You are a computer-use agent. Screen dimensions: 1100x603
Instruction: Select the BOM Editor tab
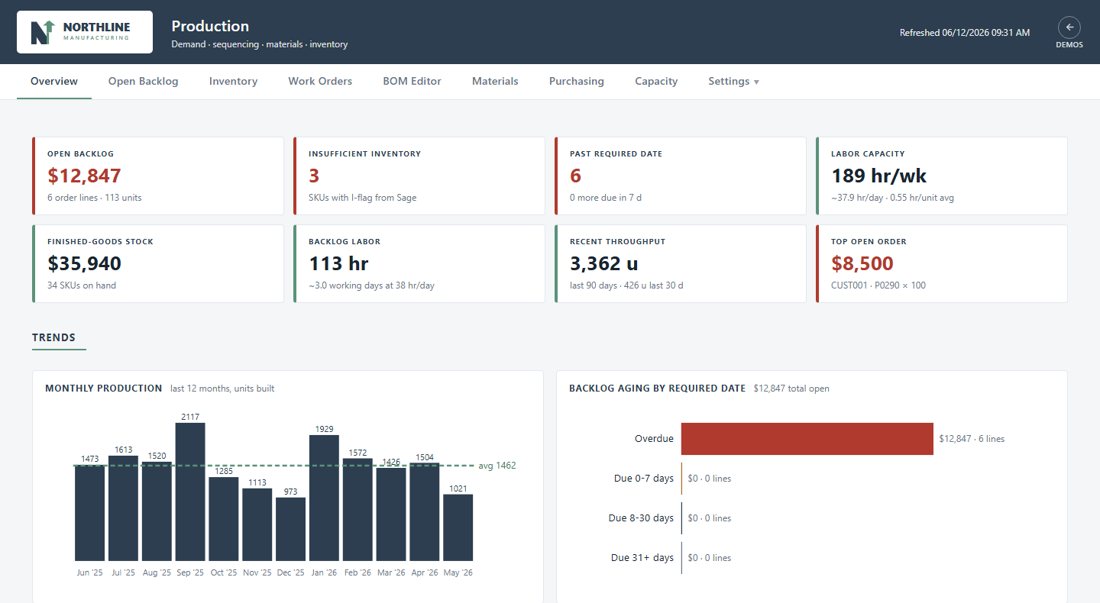point(412,81)
